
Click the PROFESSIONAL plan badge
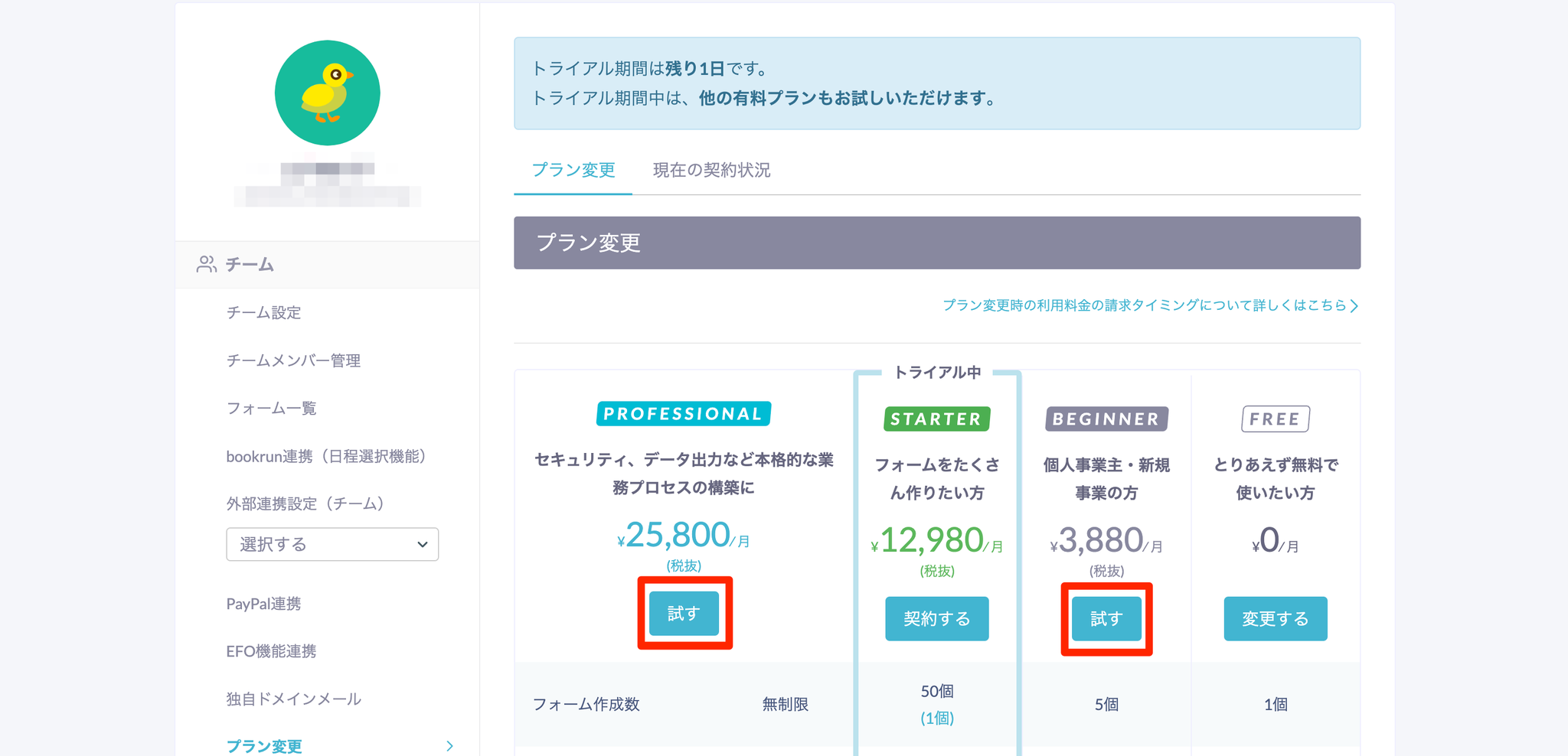click(683, 414)
